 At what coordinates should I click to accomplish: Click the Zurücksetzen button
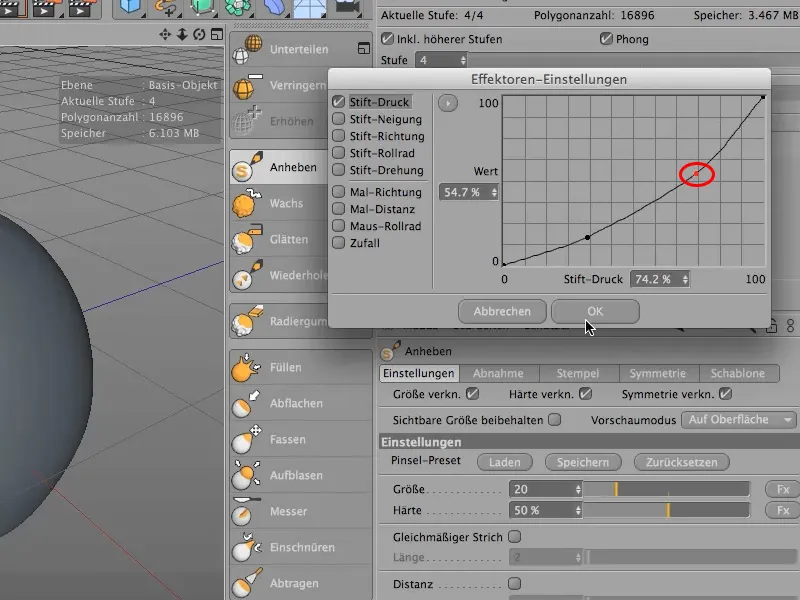[x=682, y=462]
